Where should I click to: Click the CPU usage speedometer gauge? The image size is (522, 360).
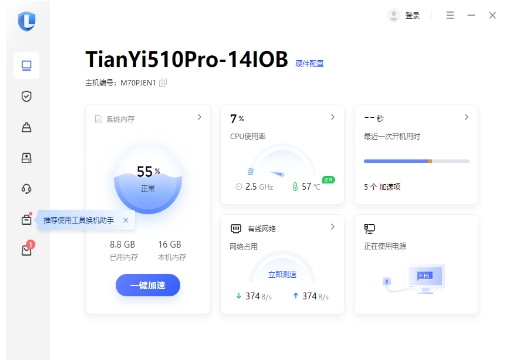282,161
